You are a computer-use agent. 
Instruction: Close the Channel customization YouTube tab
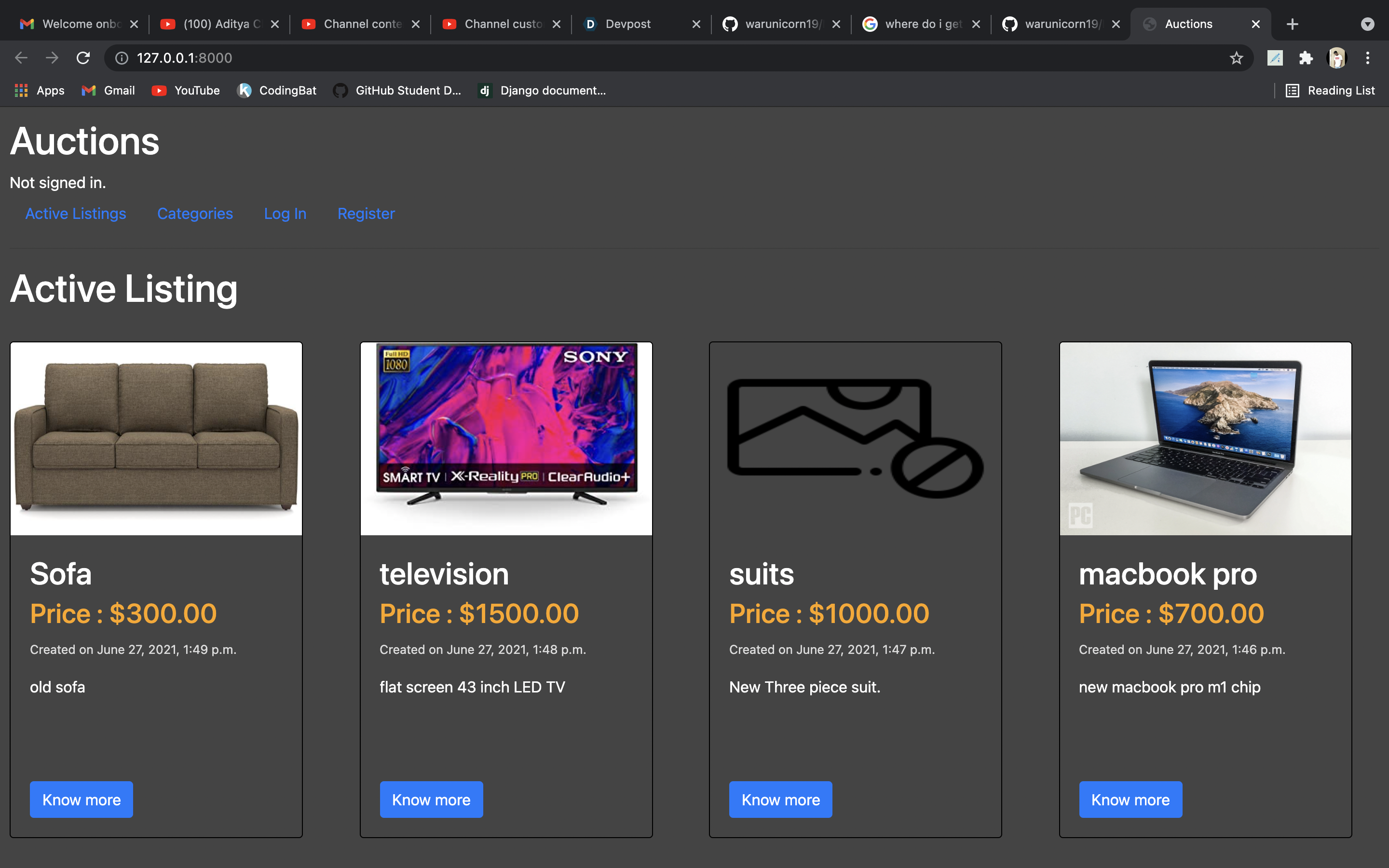556,24
